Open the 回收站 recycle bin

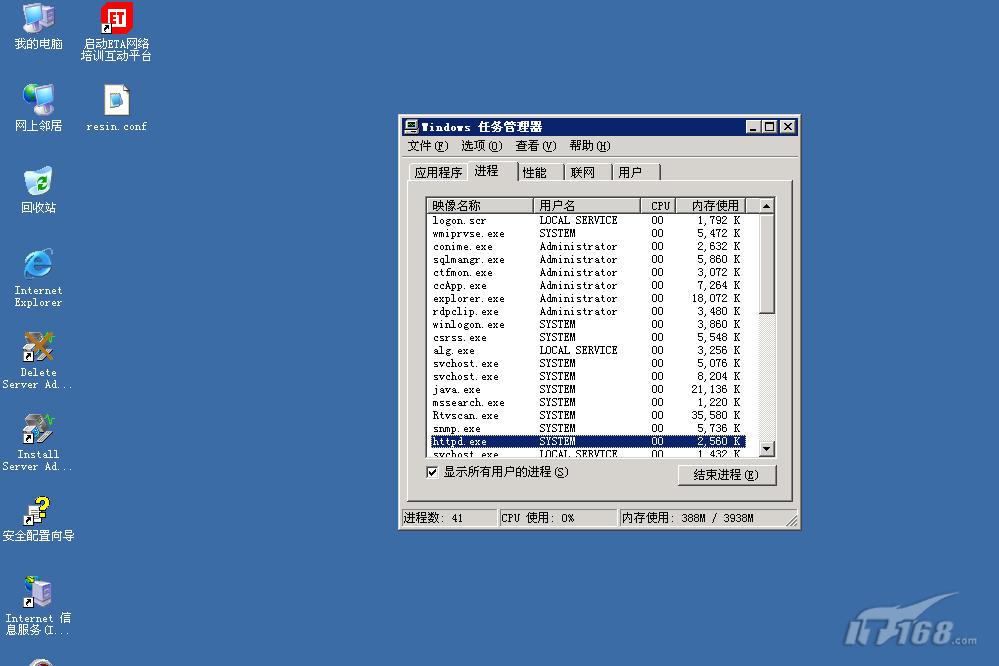point(38,183)
